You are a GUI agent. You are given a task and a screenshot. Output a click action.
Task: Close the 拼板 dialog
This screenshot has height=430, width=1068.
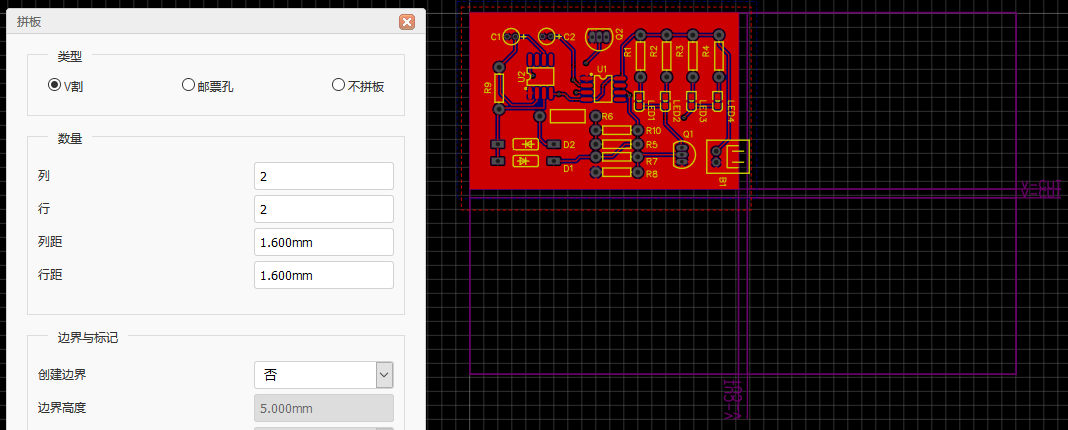click(x=407, y=22)
